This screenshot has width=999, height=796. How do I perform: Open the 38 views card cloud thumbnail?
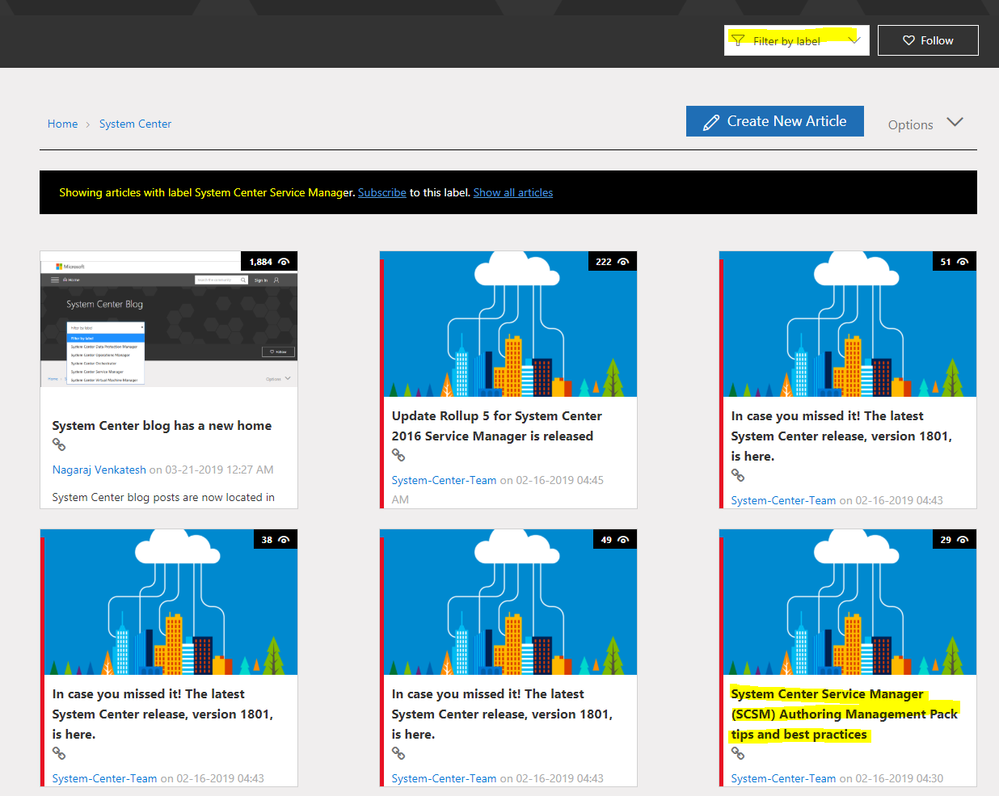coord(170,602)
